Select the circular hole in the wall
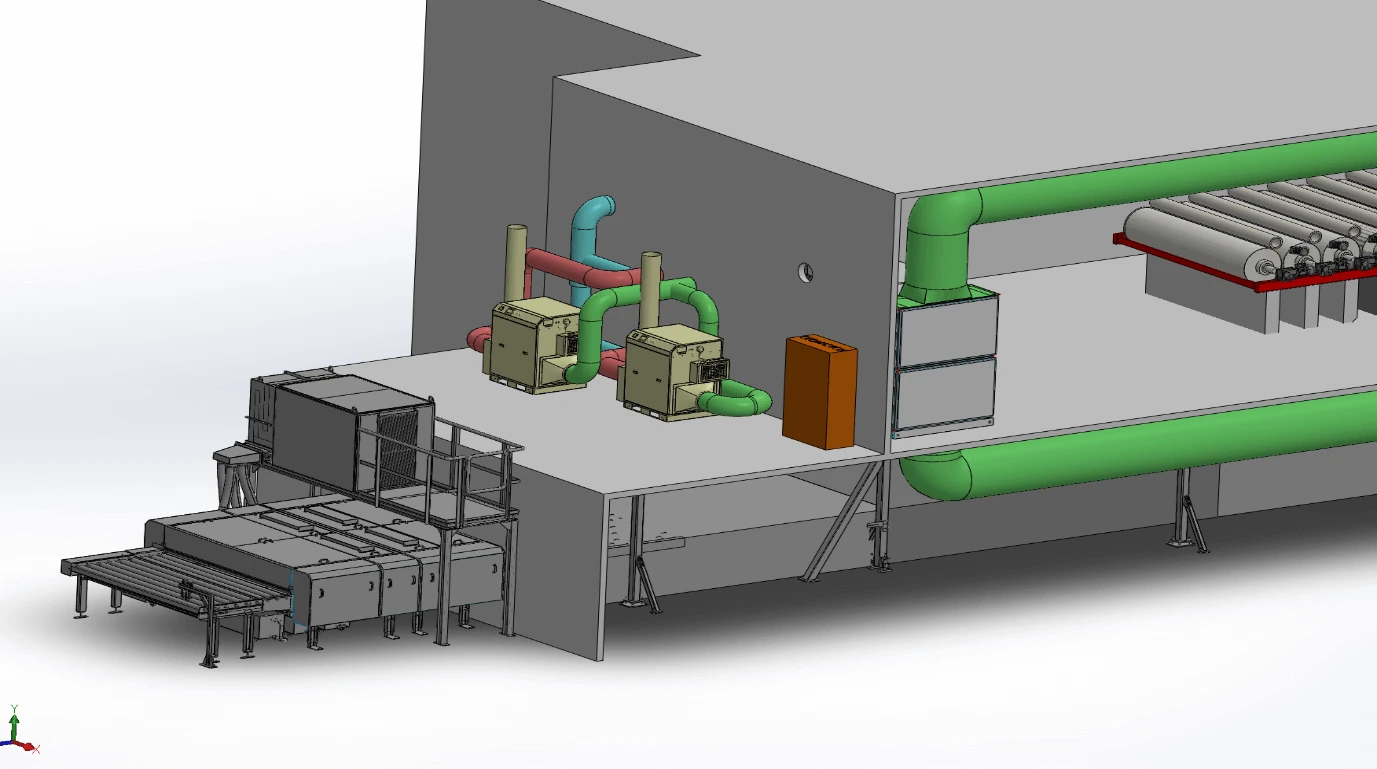The width and height of the screenshot is (1377, 769). point(806,272)
